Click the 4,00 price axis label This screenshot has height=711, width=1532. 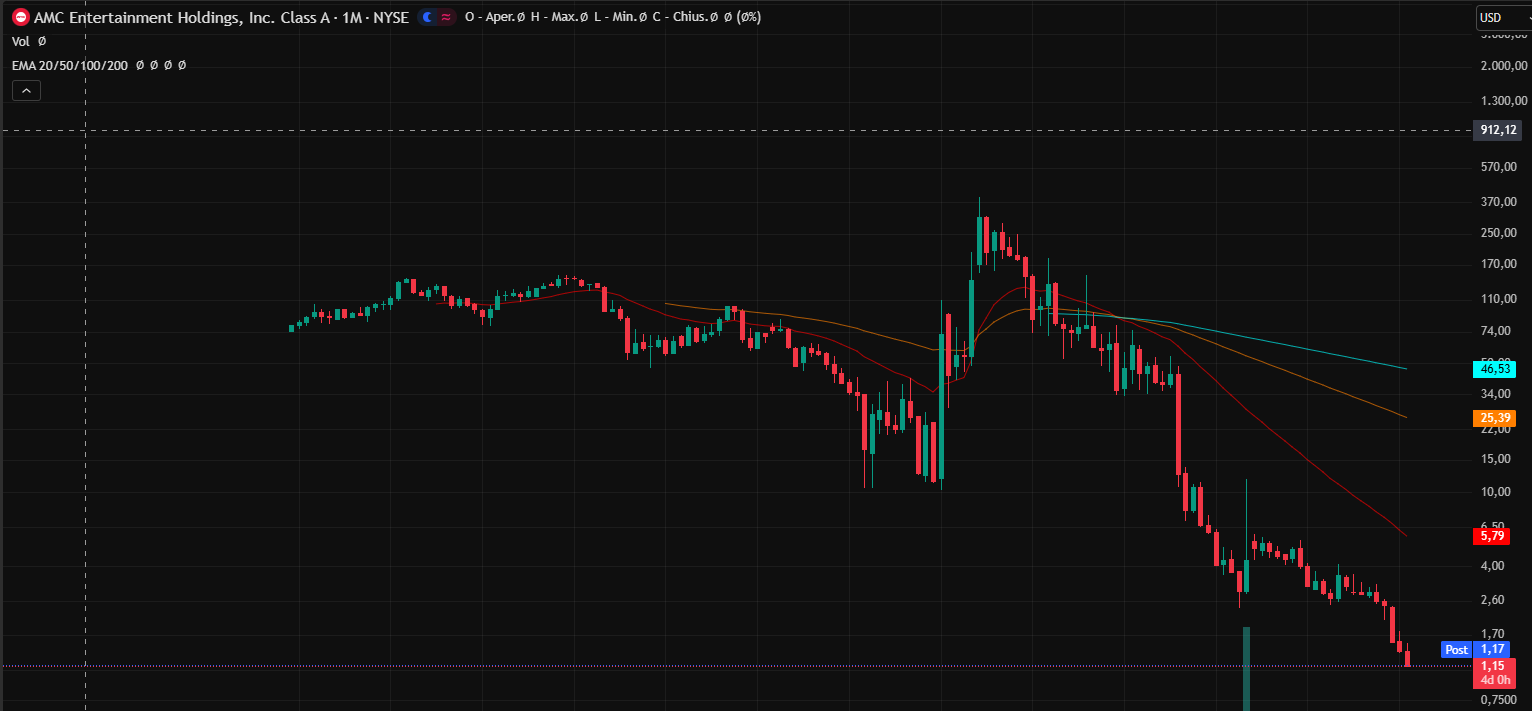tap(1494, 565)
